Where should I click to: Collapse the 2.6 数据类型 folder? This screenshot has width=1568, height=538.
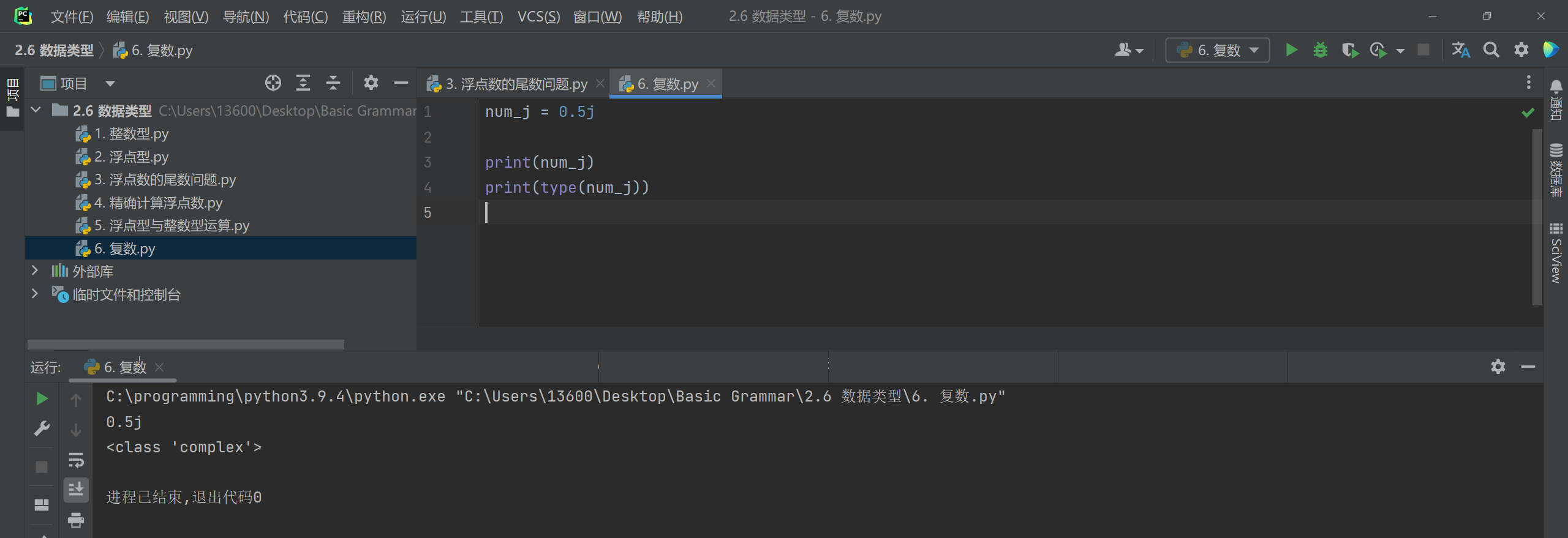tap(36, 110)
